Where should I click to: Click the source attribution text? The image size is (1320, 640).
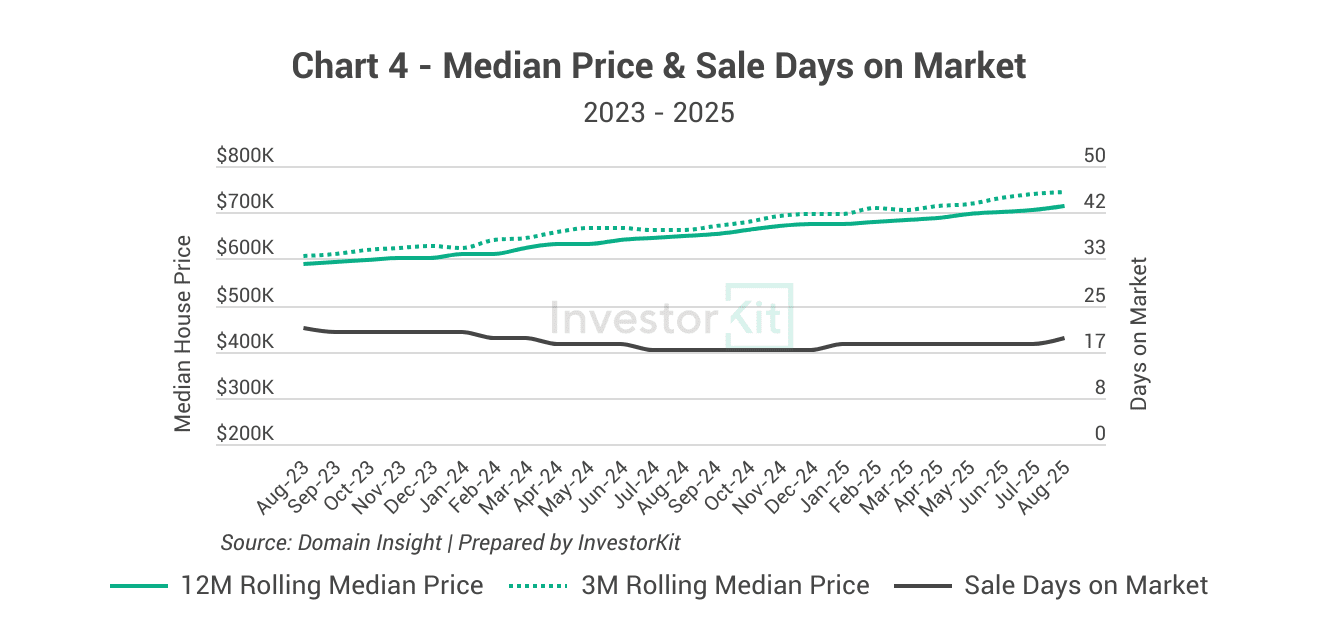[x=450, y=542]
